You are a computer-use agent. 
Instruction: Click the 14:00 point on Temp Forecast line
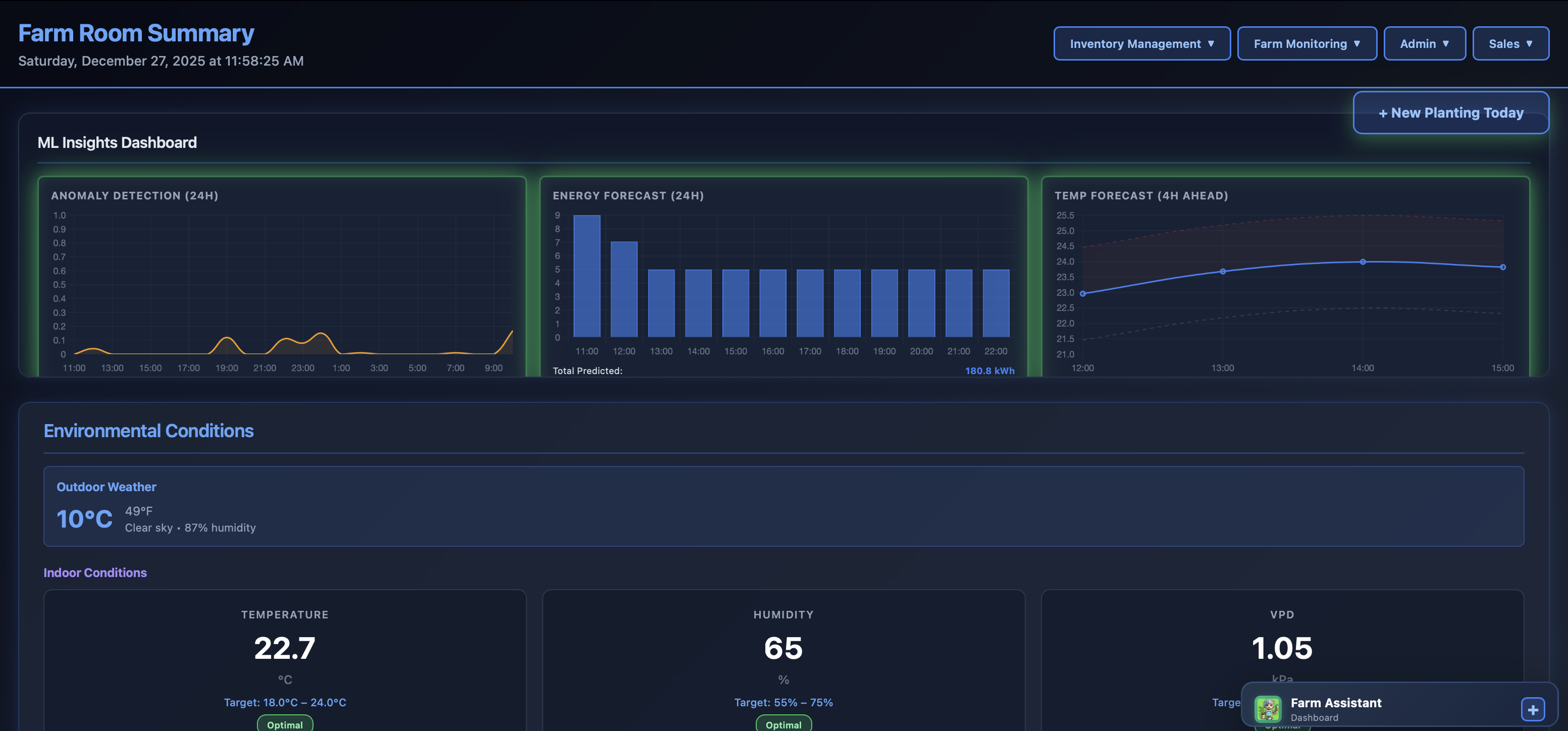pos(1363,262)
